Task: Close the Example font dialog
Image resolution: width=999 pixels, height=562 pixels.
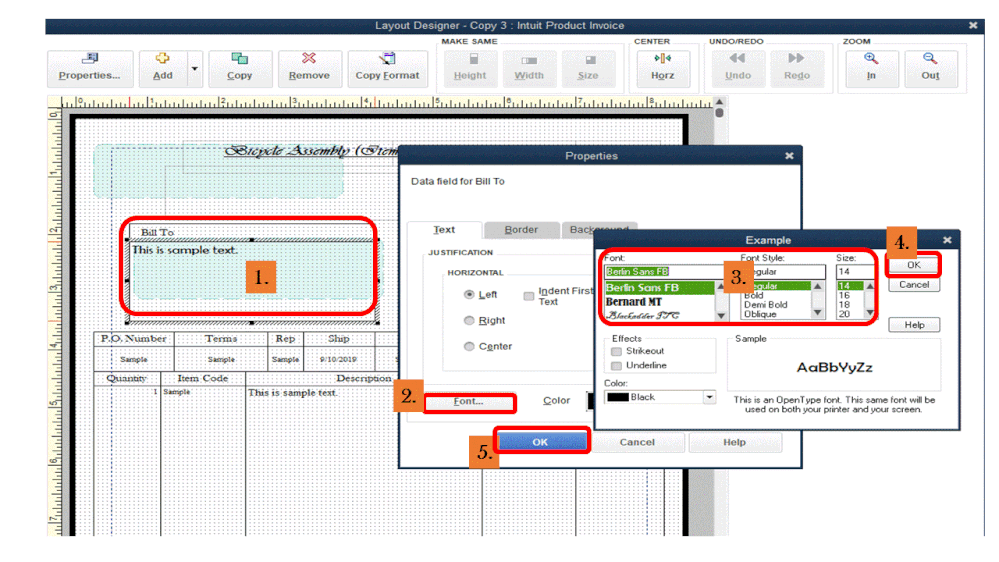Action: pos(947,240)
